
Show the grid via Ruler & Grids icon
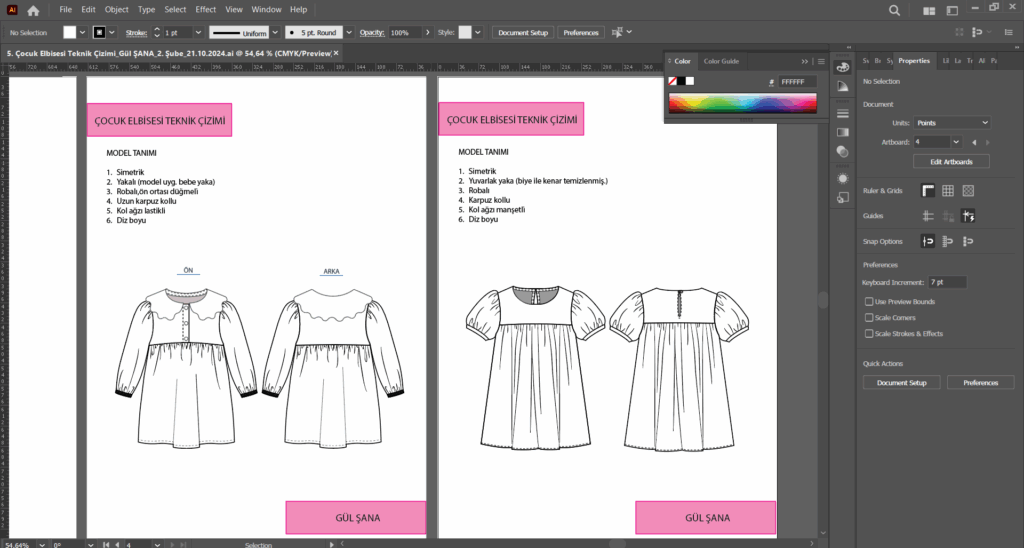point(948,190)
